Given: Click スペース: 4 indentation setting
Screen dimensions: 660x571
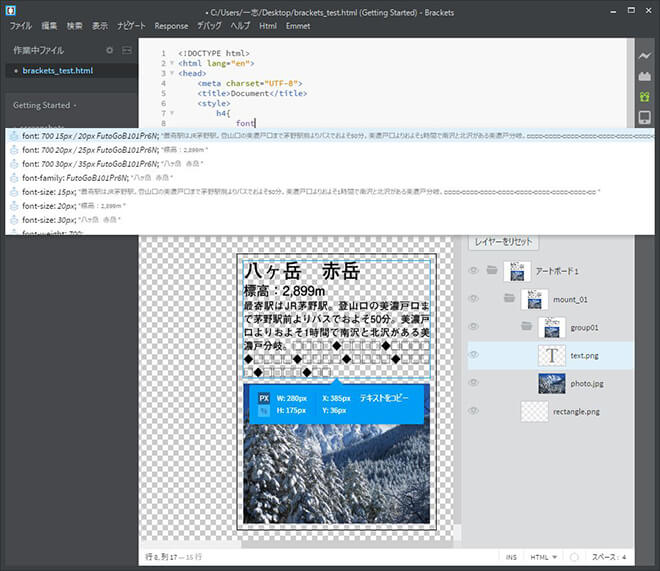Looking at the screenshot, I should coord(609,557).
